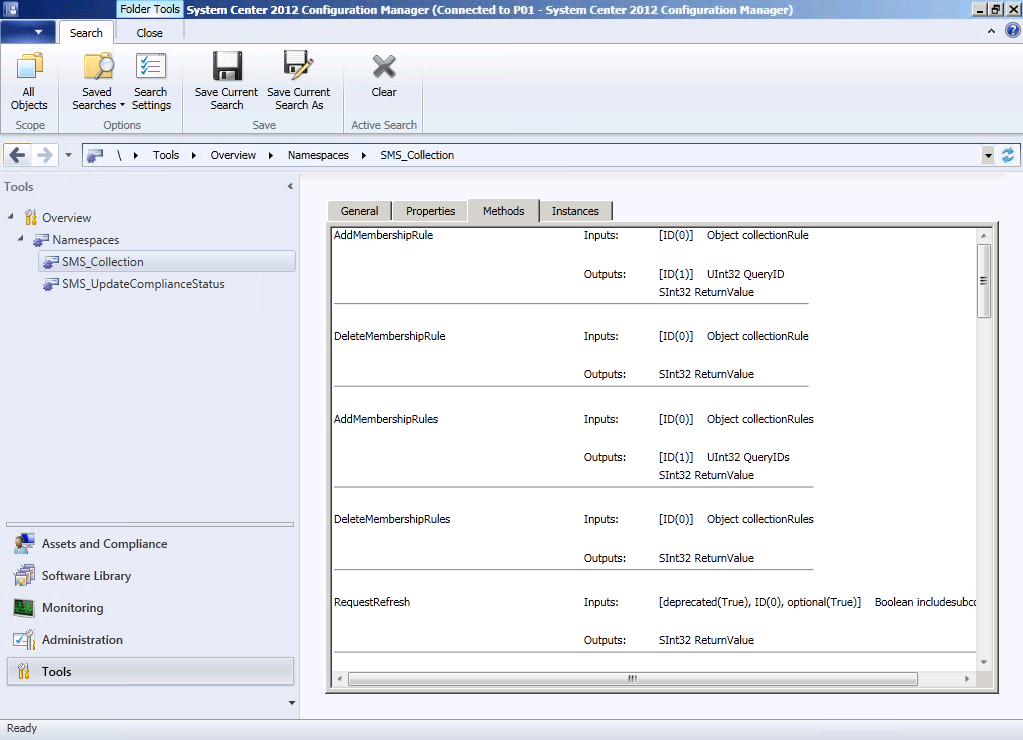
Task: Click the All Objects scope icon
Action: (29, 66)
